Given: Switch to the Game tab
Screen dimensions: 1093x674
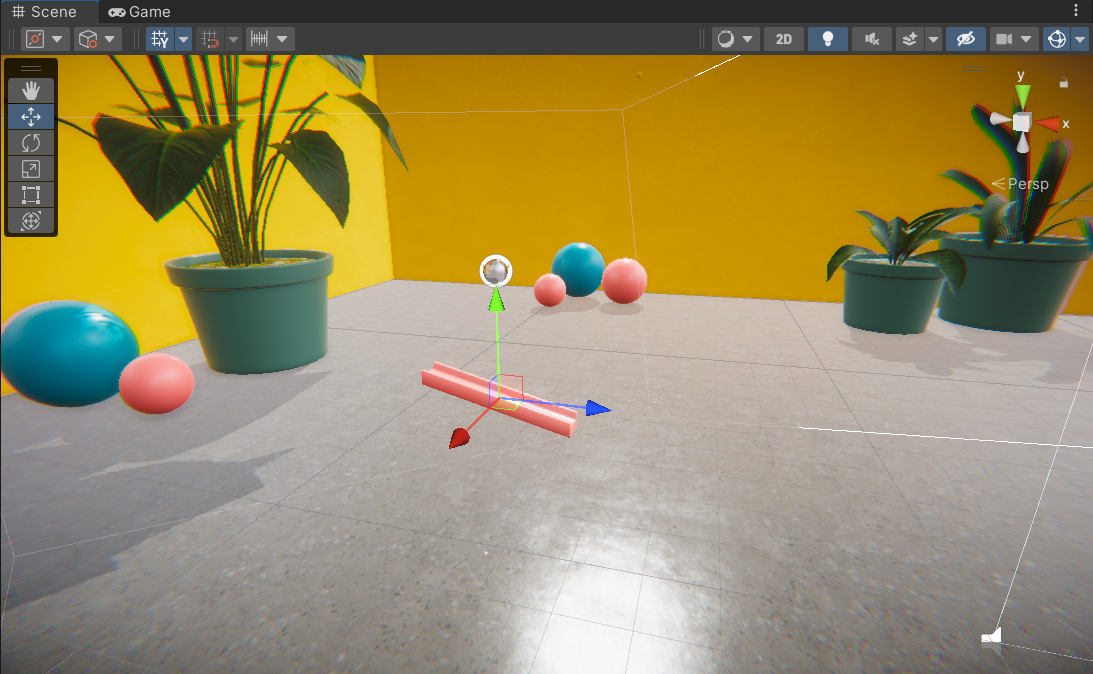Looking at the screenshot, I should point(140,12).
